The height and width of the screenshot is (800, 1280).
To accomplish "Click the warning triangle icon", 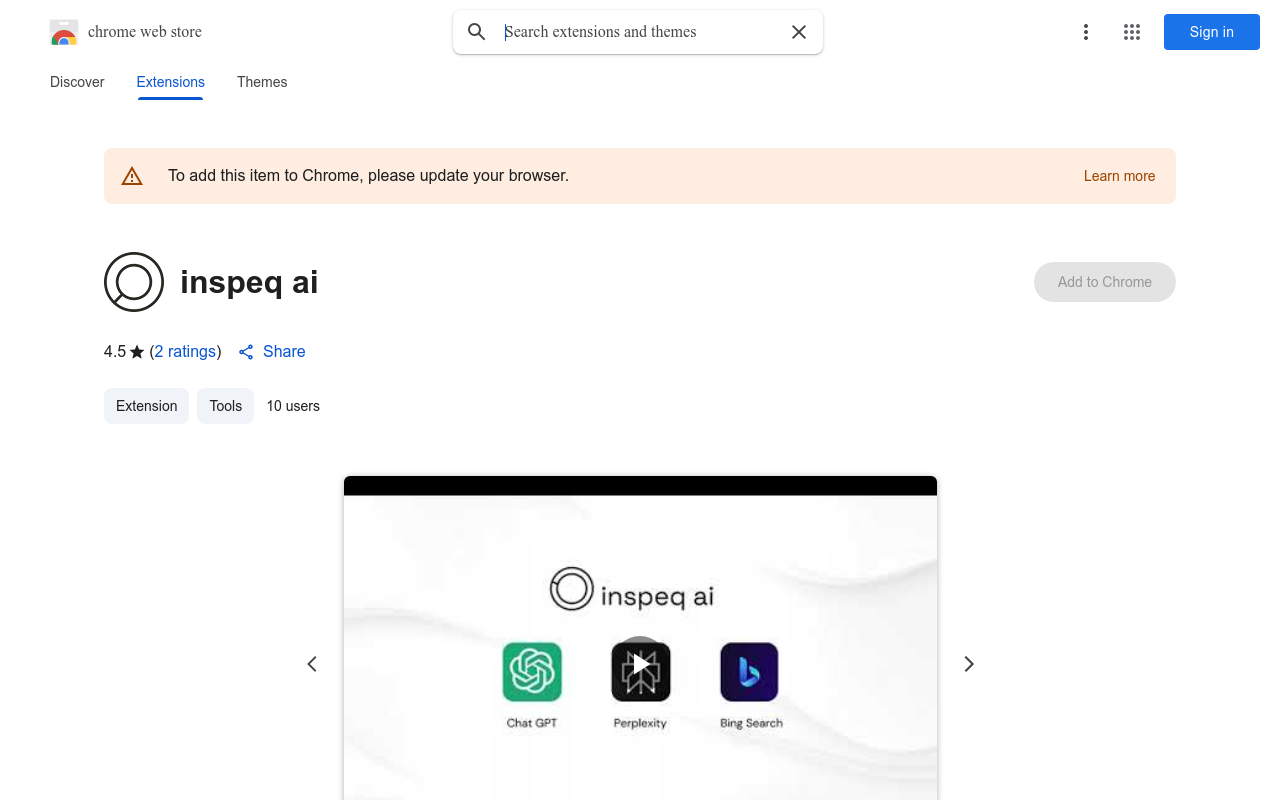I will point(132,176).
